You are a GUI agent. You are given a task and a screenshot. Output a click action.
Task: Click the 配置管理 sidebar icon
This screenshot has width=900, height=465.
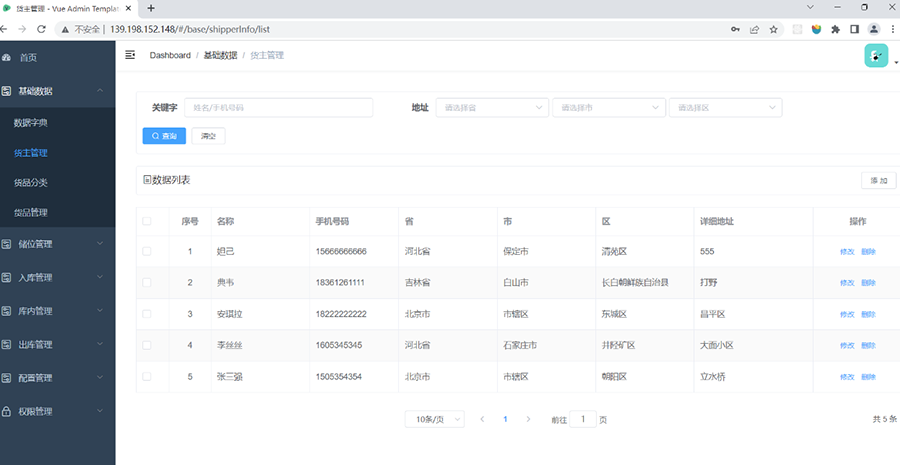click(x=6, y=378)
